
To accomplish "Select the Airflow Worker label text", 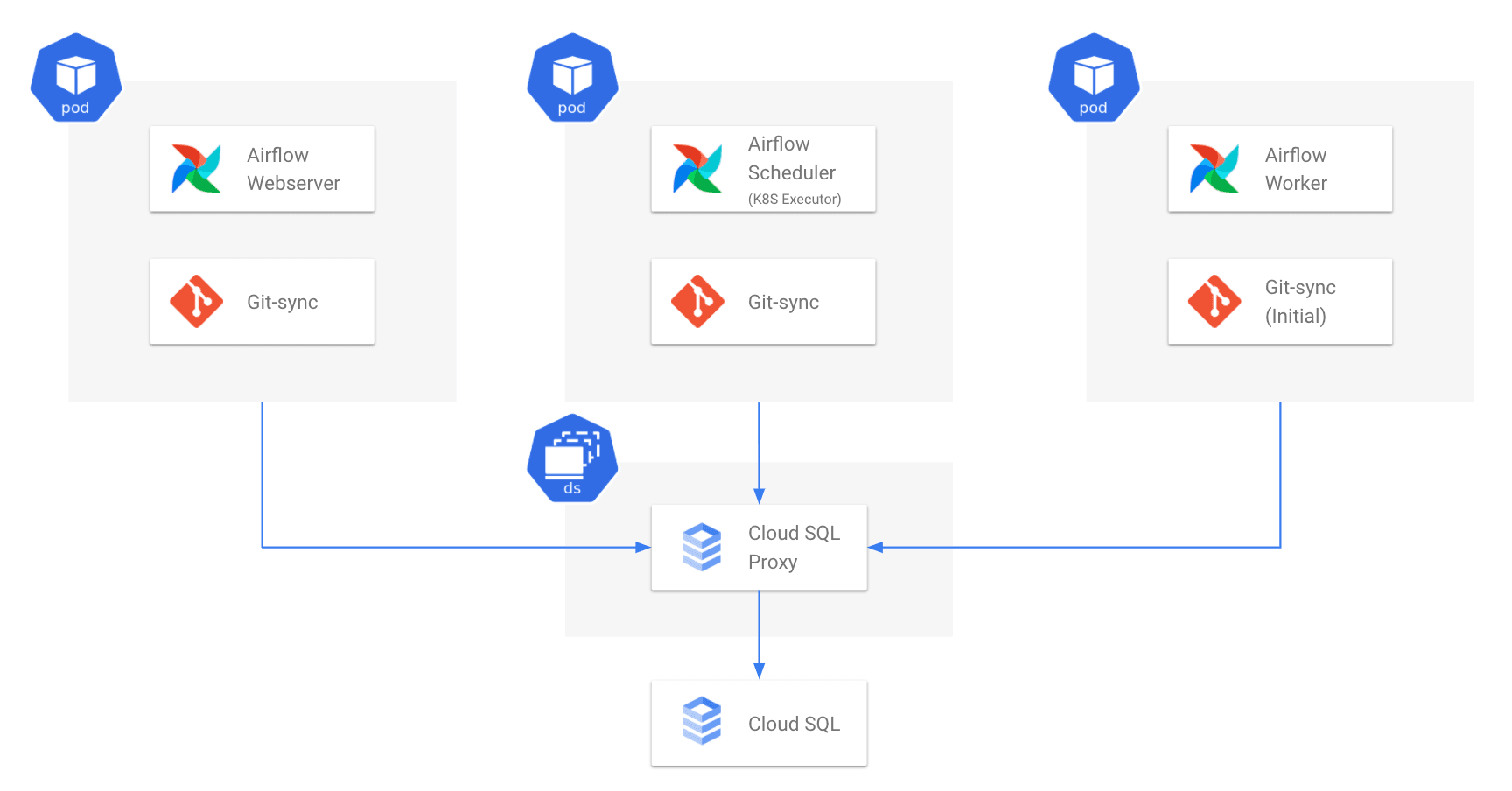I will click(x=1296, y=169).
